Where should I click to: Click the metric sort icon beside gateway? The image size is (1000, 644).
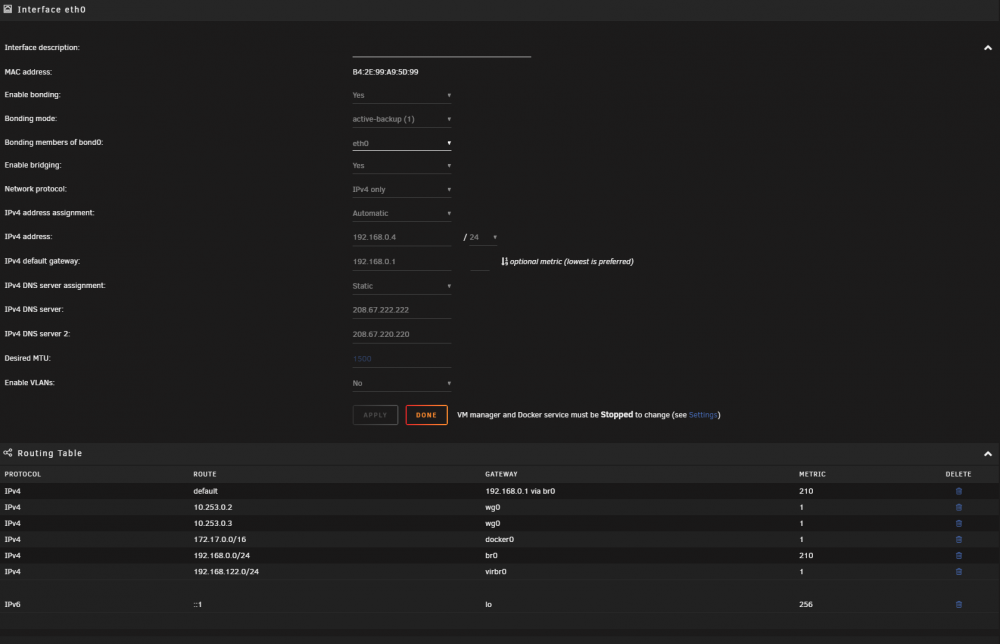click(504, 261)
